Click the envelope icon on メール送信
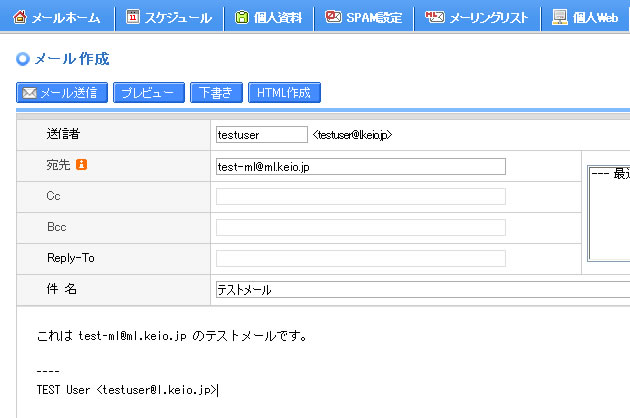 pos(29,93)
